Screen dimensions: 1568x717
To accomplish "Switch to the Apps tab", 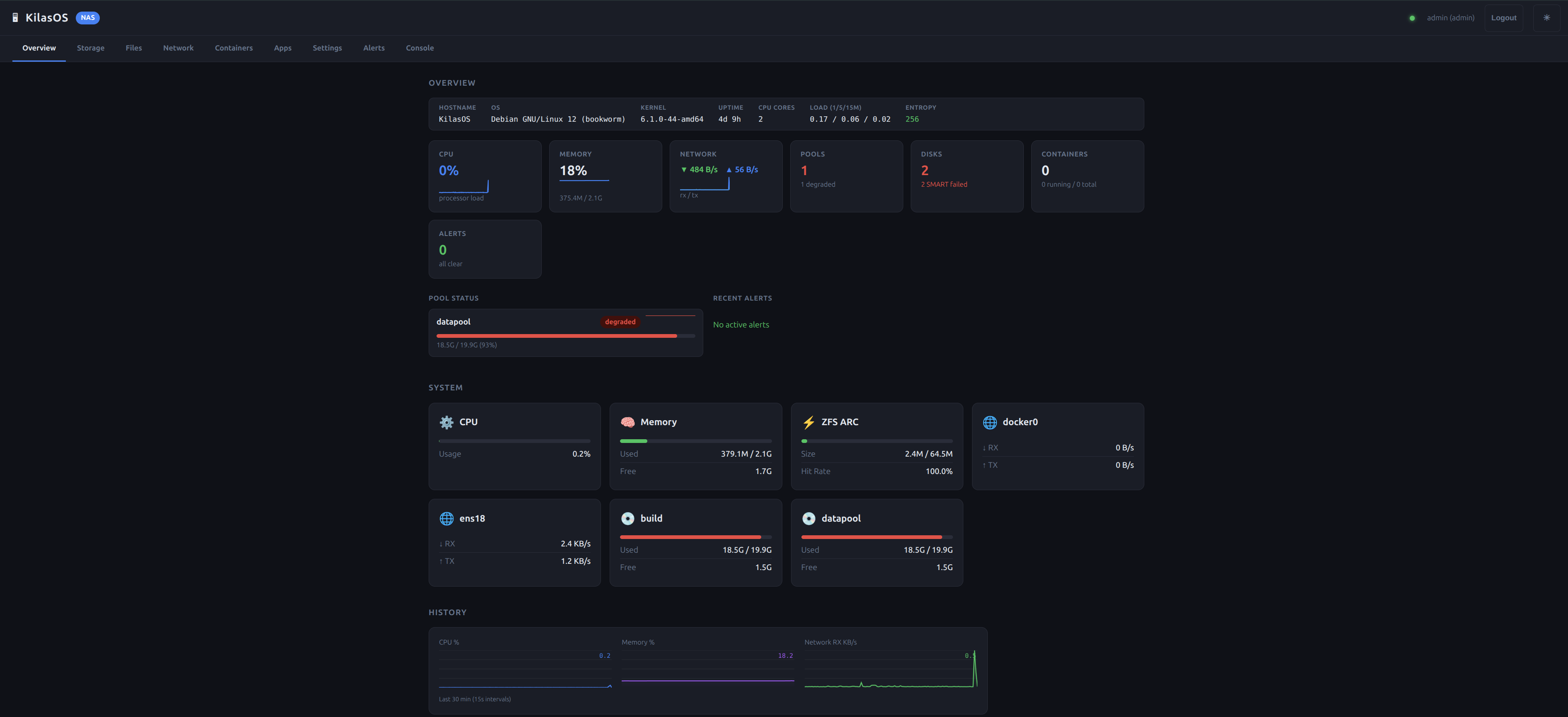I will 282,48.
